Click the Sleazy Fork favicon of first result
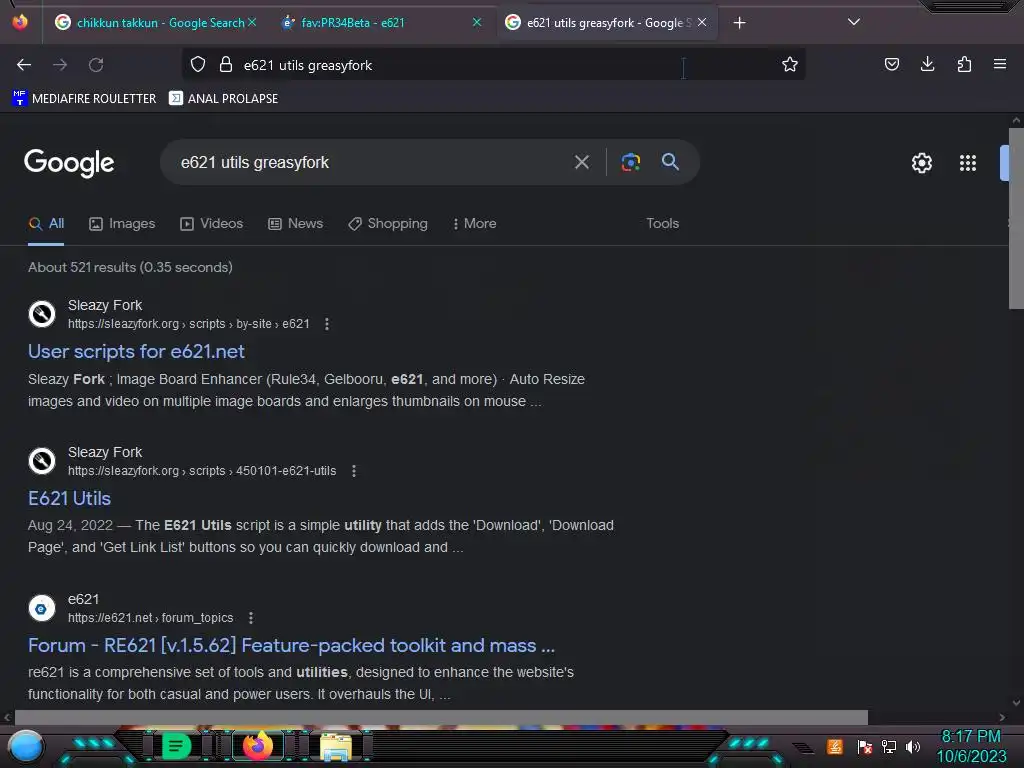 (x=42, y=314)
